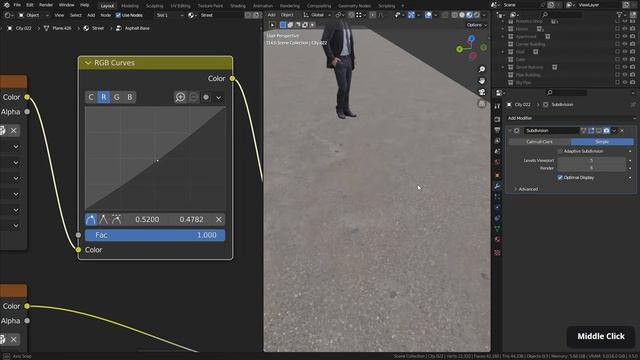Image resolution: width=640 pixels, height=360 pixels.
Task: Open the Texture properties tab
Action: [497, 253]
